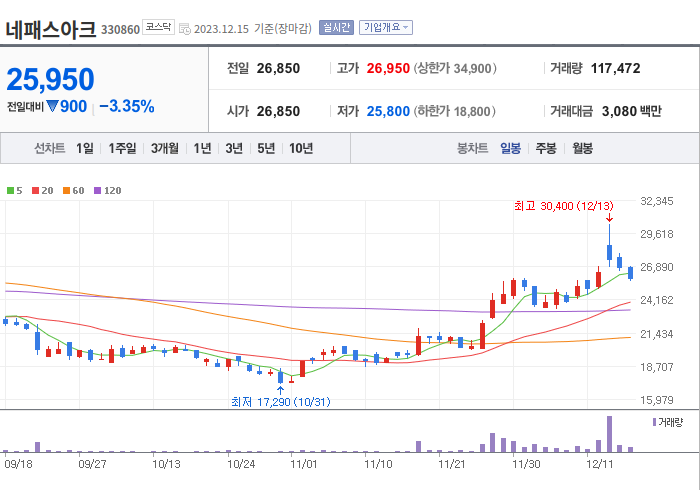This screenshot has width=700, height=490.
Task: Switch to 주봉 weekly candle chart
Action: (x=546, y=148)
